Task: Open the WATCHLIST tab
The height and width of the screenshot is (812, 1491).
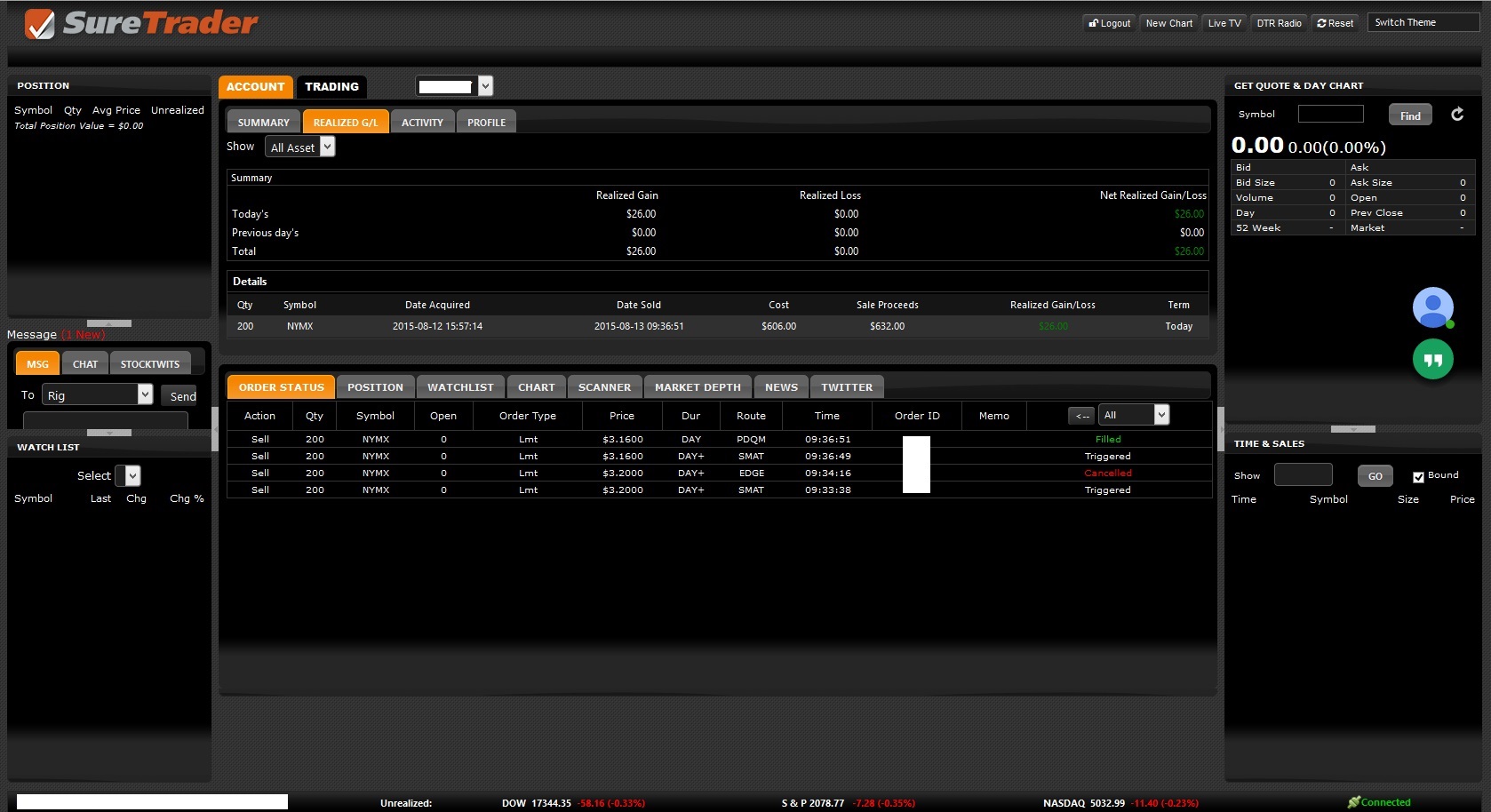Action: [x=460, y=386]
